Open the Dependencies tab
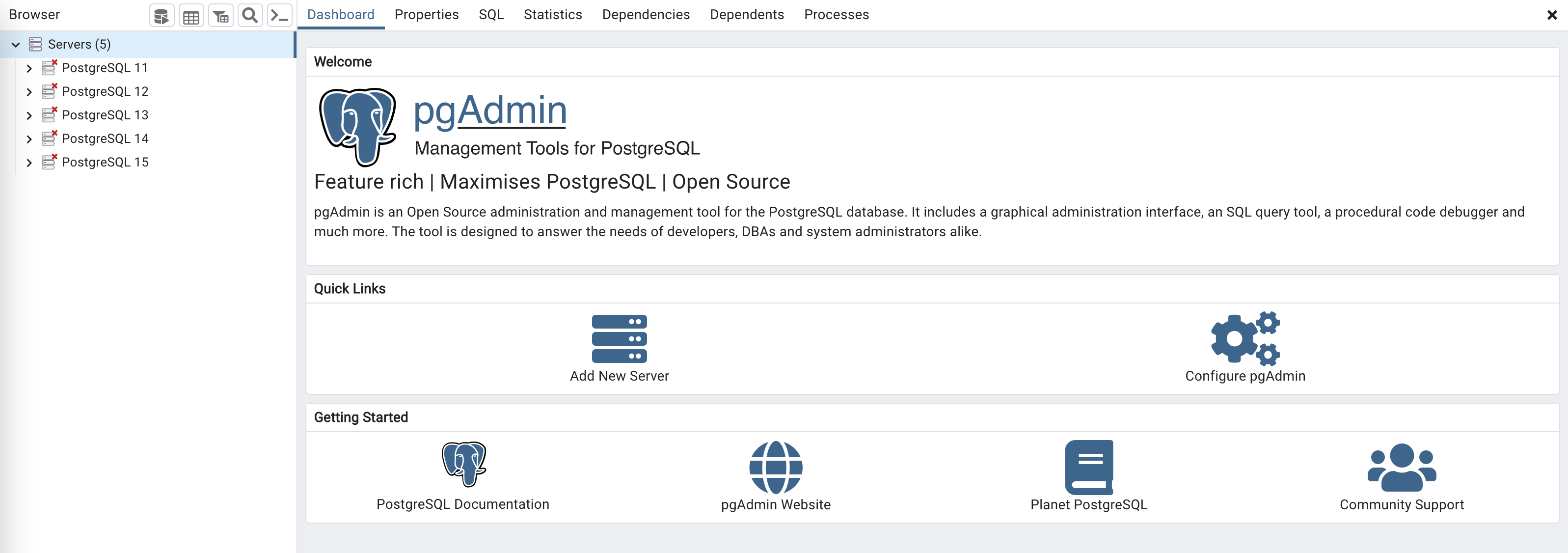 click(645, 15)
